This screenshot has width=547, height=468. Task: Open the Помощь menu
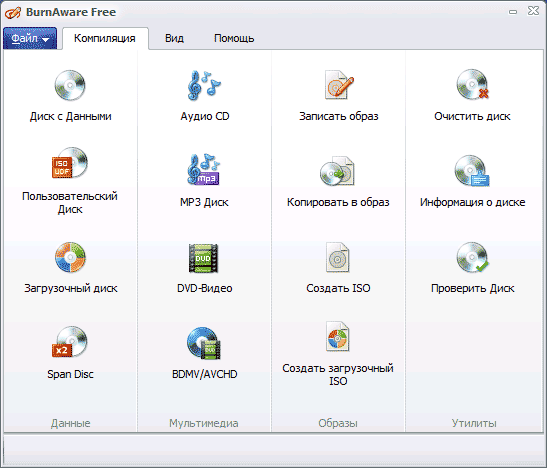point(234,38)
